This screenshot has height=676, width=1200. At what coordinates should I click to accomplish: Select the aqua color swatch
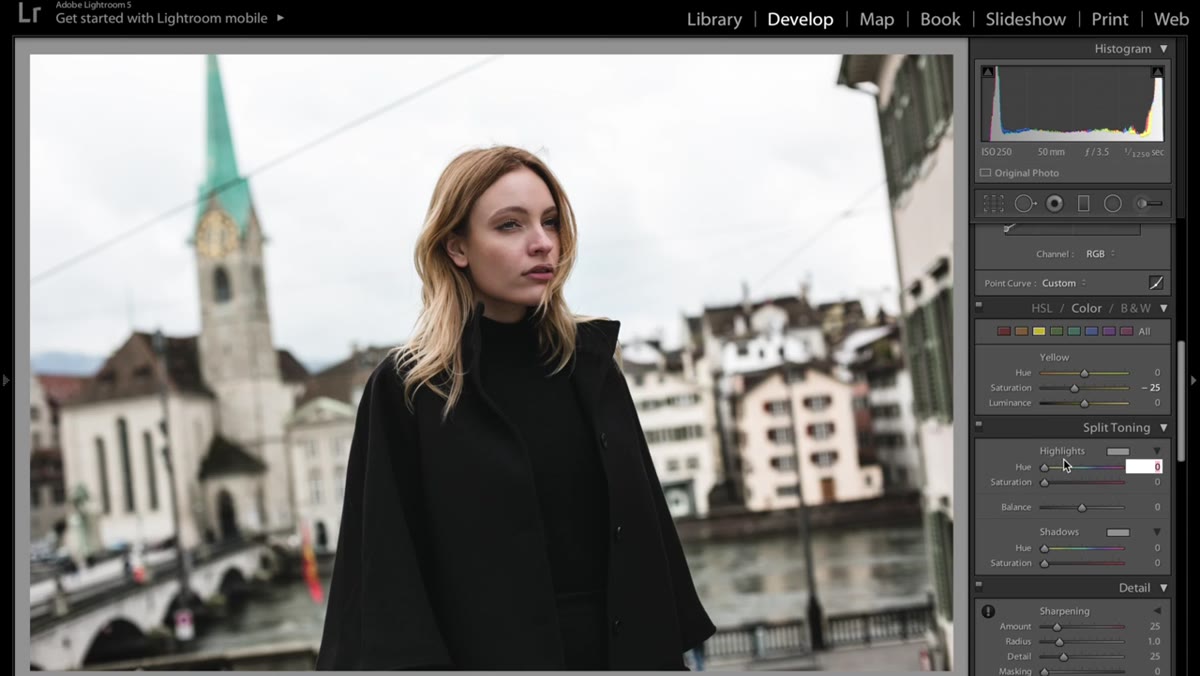click(x=1074, y=331)
